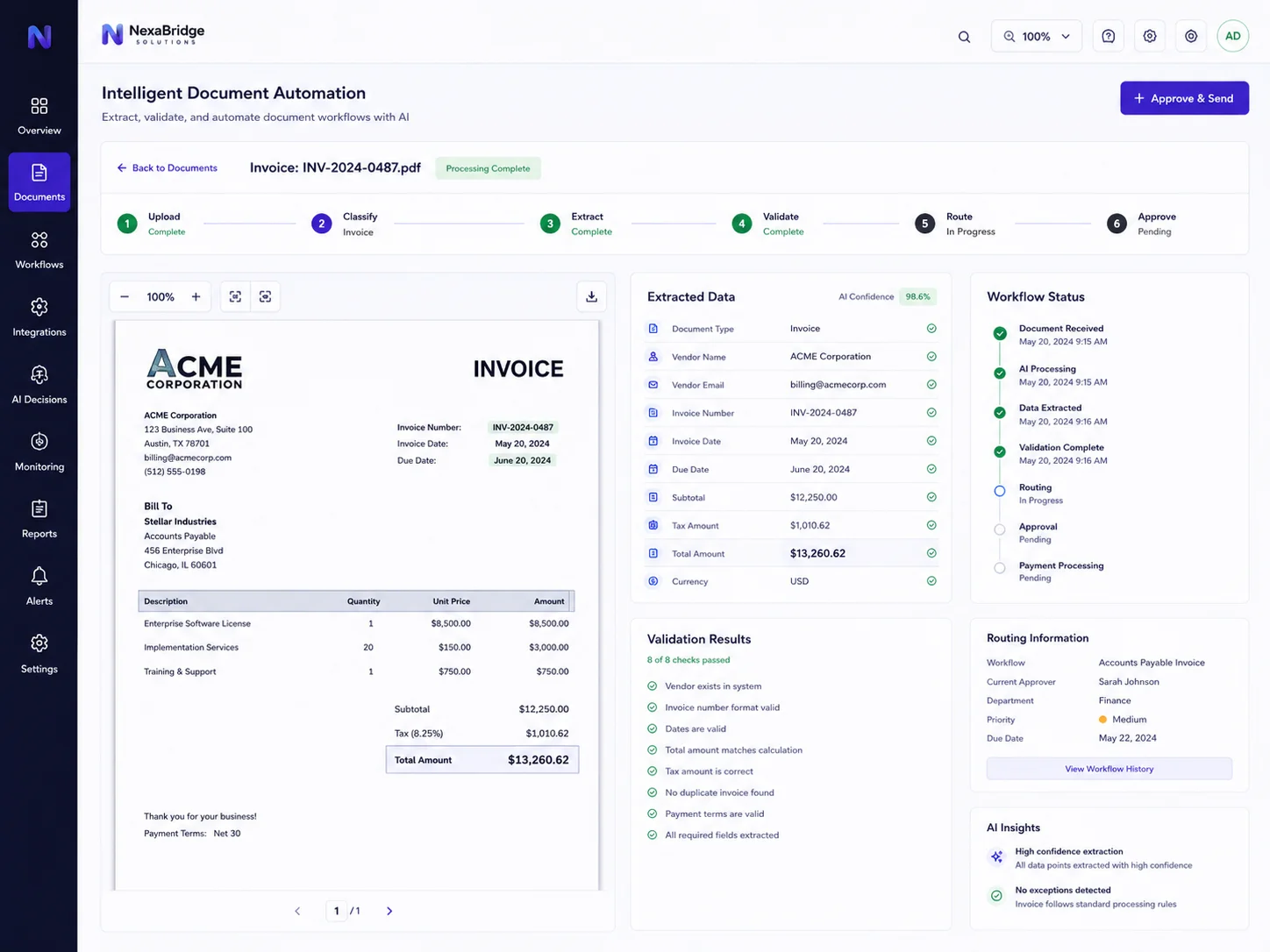1270x952 pixels.
Task: Open Workflows from the sidebar
Action: [x=39, y=250]
